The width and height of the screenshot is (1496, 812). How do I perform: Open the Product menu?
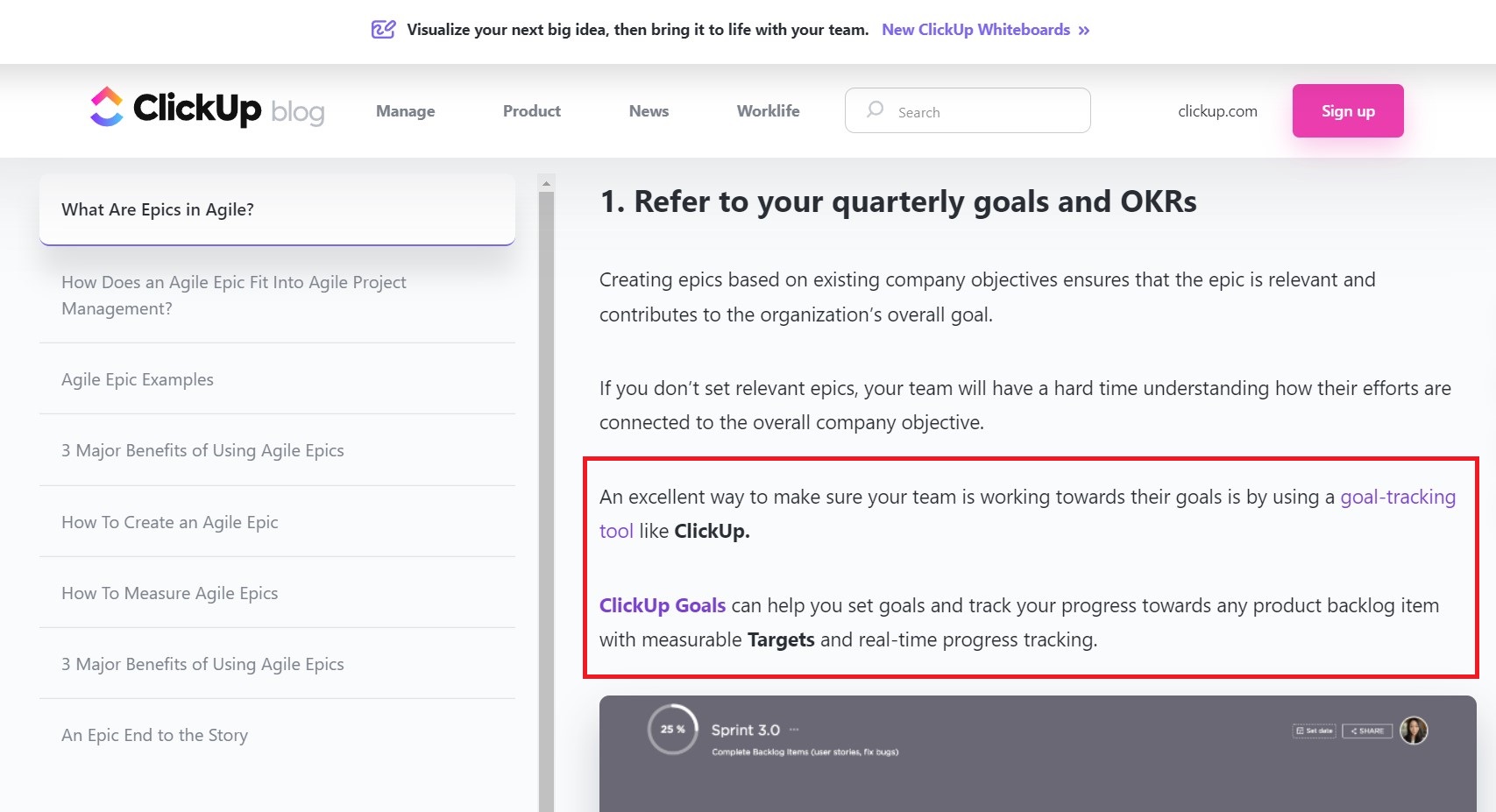[532, 111]
